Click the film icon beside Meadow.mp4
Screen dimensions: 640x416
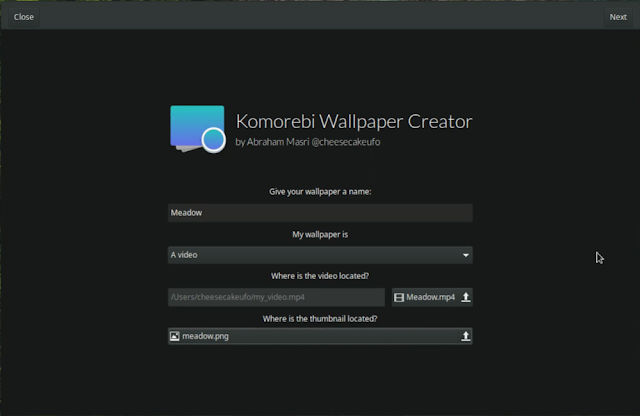[x=399, y=297]
